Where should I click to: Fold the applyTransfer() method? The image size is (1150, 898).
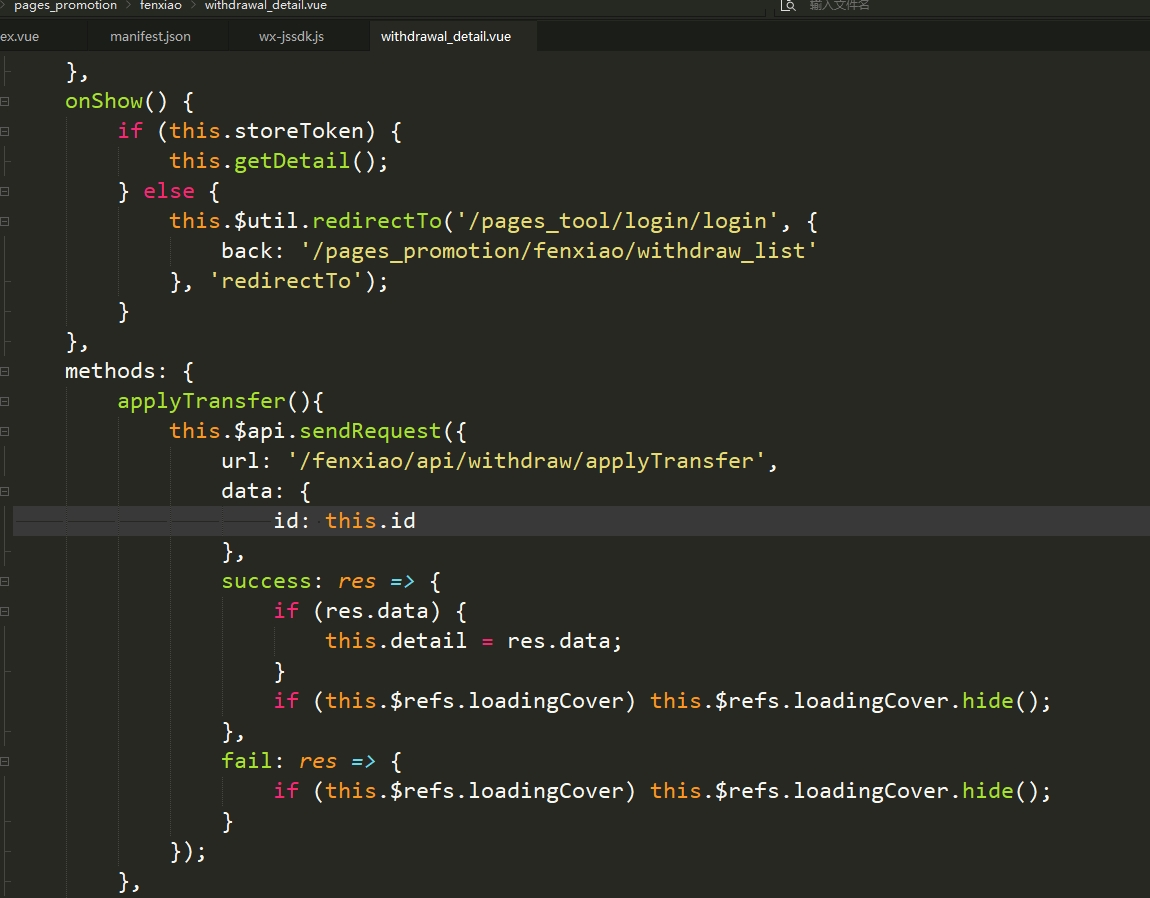(6, 401)
